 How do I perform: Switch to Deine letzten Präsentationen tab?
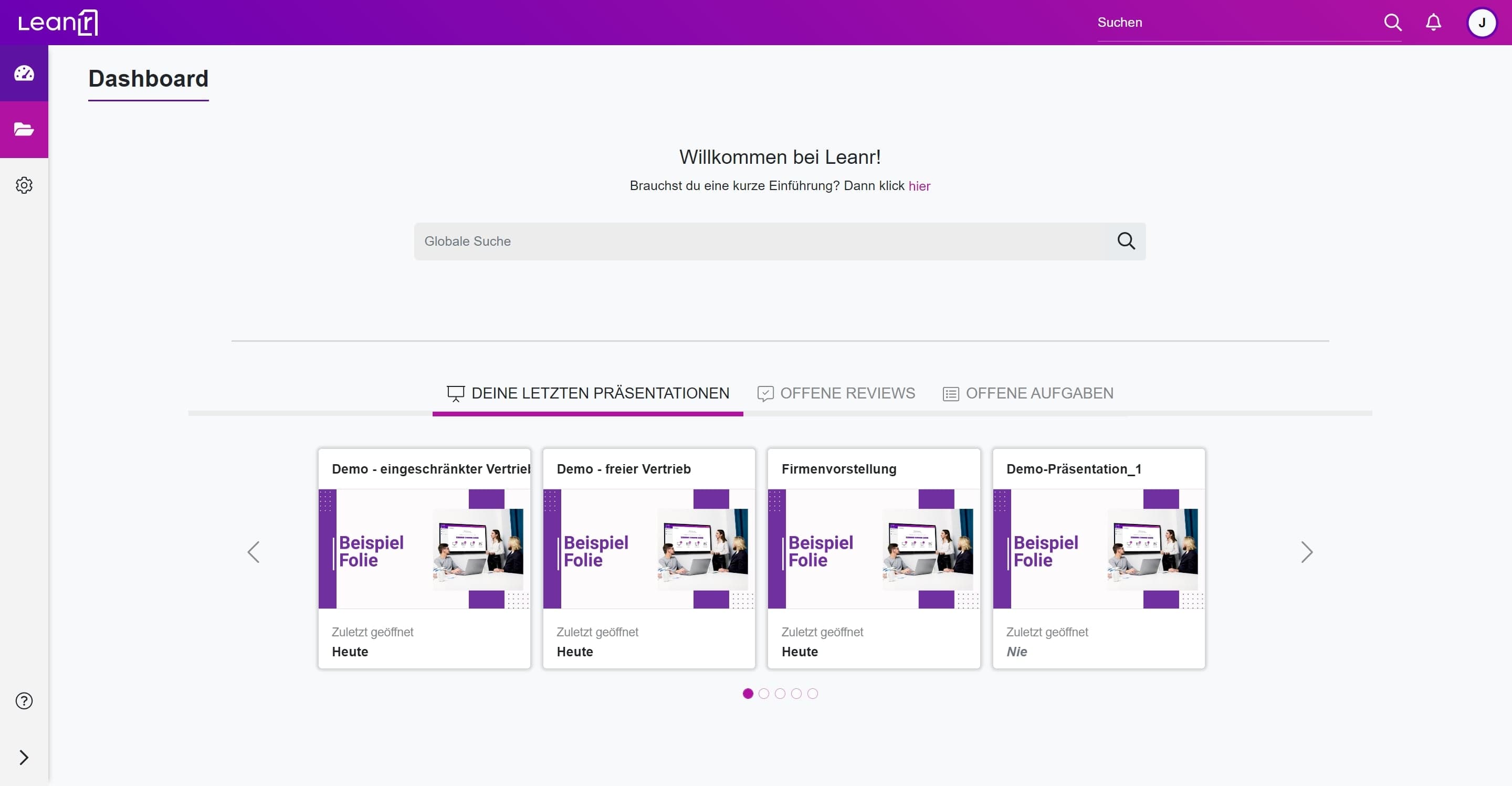(x=587, y=393)
